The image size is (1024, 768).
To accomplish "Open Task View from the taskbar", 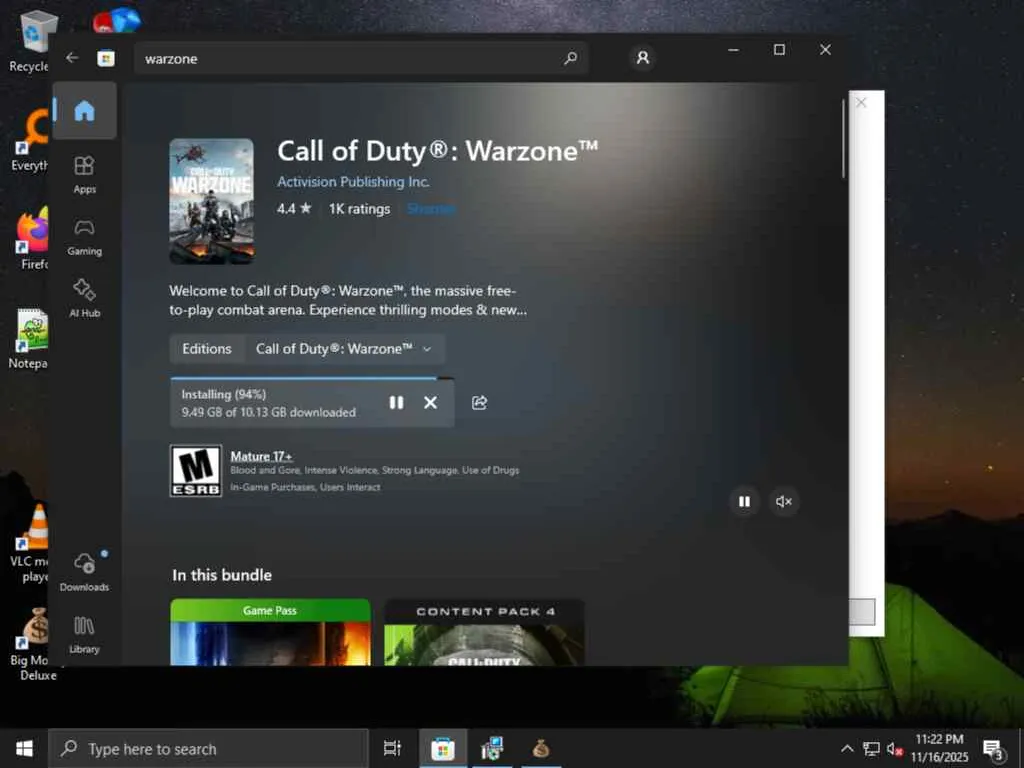I will click(392, 748).
